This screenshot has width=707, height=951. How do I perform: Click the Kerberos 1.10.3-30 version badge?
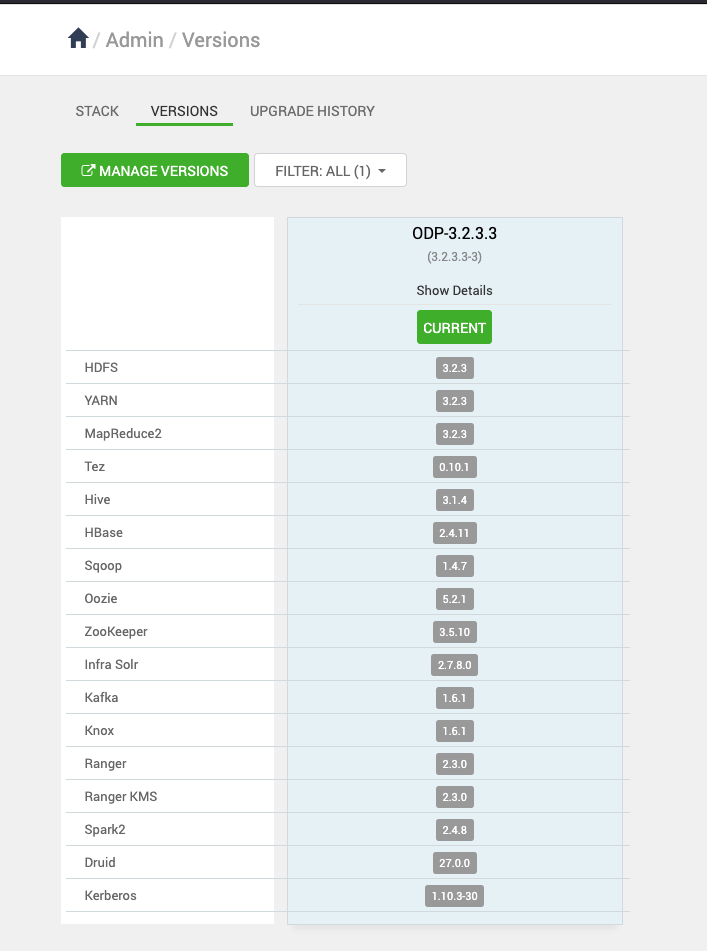point(454,896)
